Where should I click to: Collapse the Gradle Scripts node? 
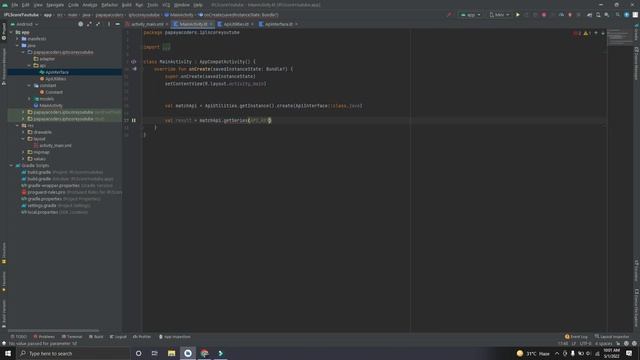tap(11, 165)
